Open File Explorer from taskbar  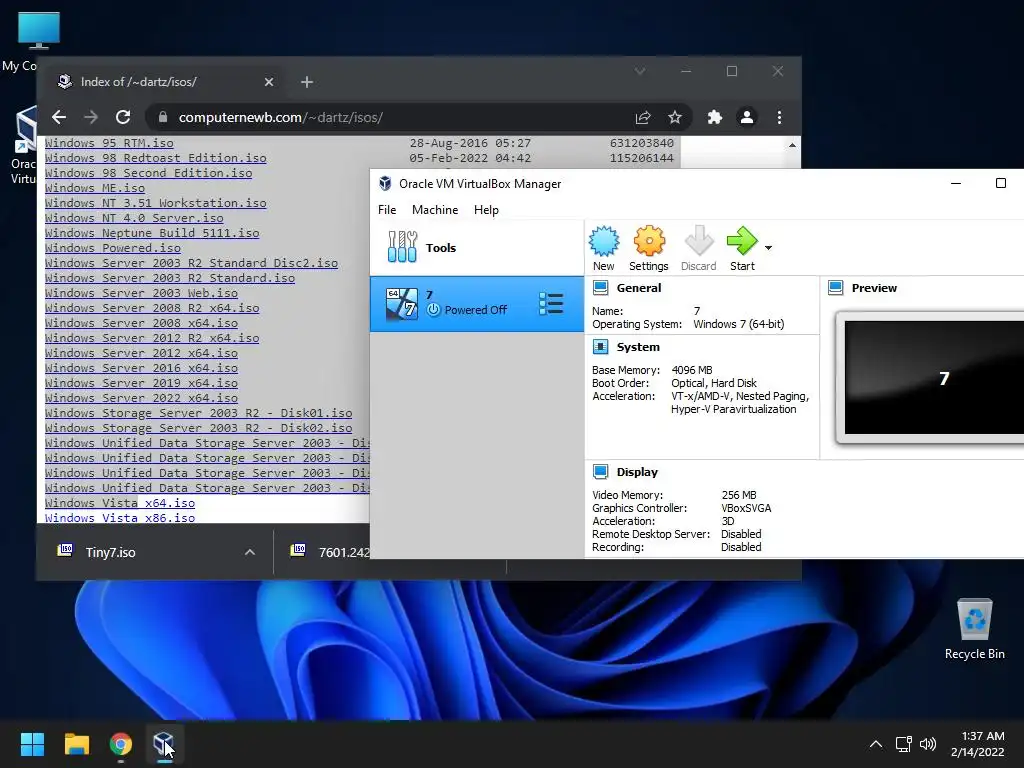[x=76, y=744]
